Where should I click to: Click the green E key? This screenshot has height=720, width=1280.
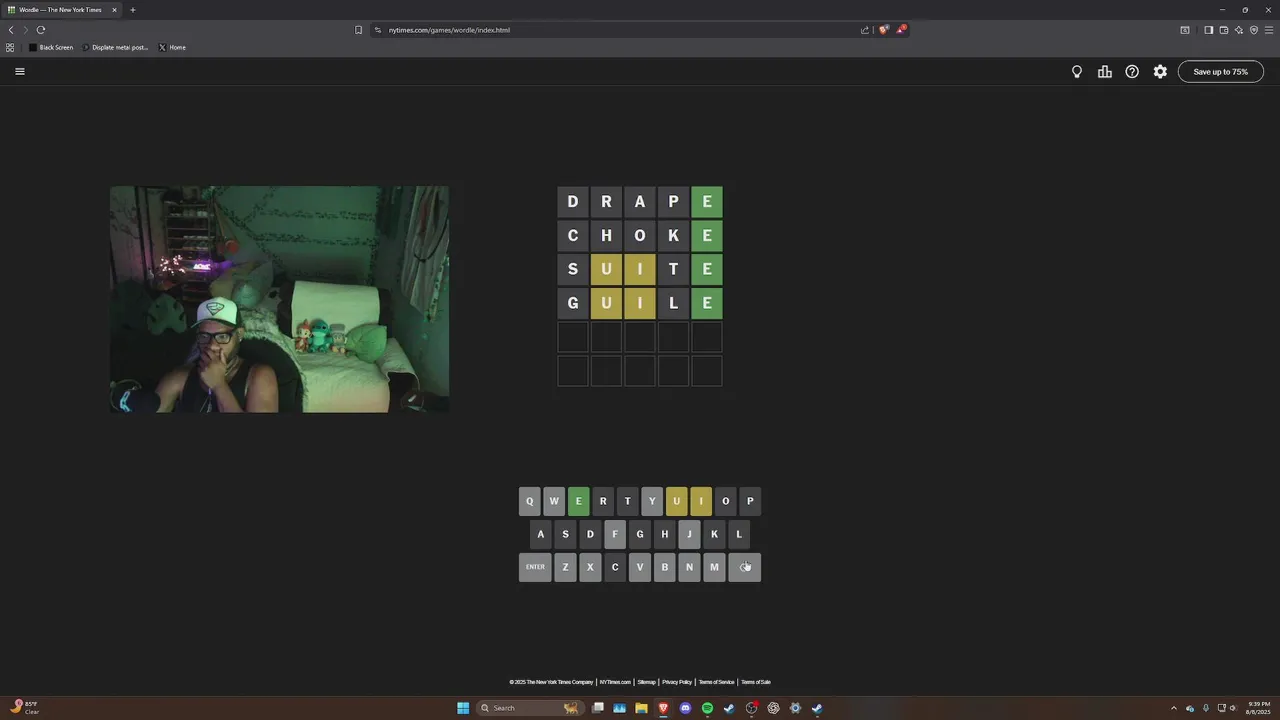(578, 501)
